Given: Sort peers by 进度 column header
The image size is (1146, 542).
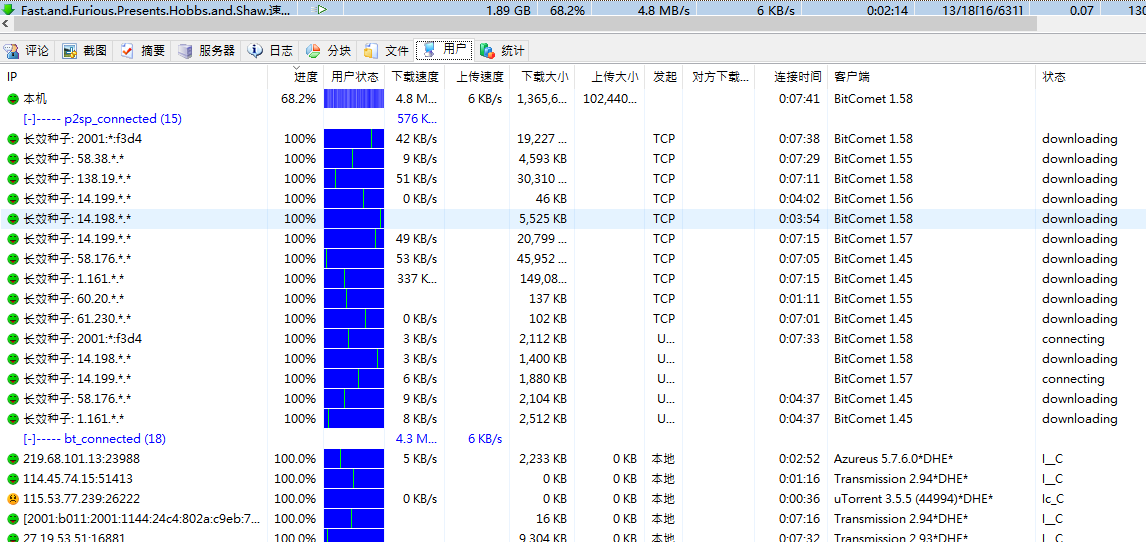Looking at the screenshot, I should click(305, 77).
